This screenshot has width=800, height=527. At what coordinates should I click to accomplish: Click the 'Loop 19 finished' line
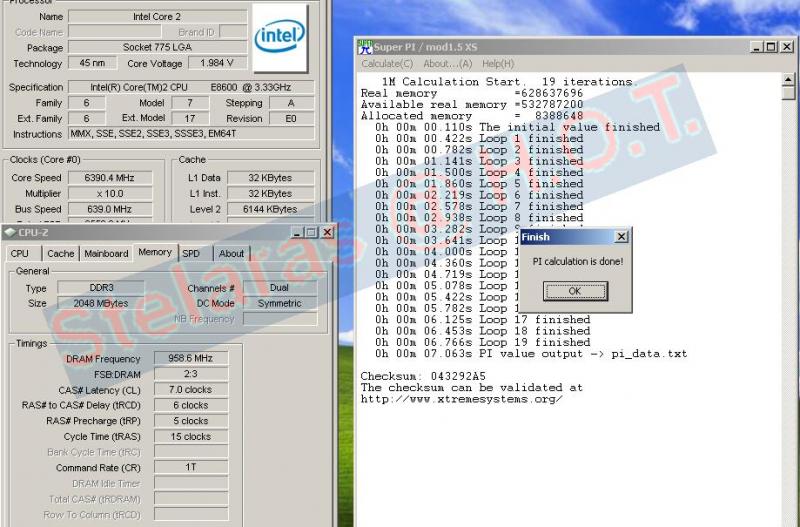pos(483,342)
